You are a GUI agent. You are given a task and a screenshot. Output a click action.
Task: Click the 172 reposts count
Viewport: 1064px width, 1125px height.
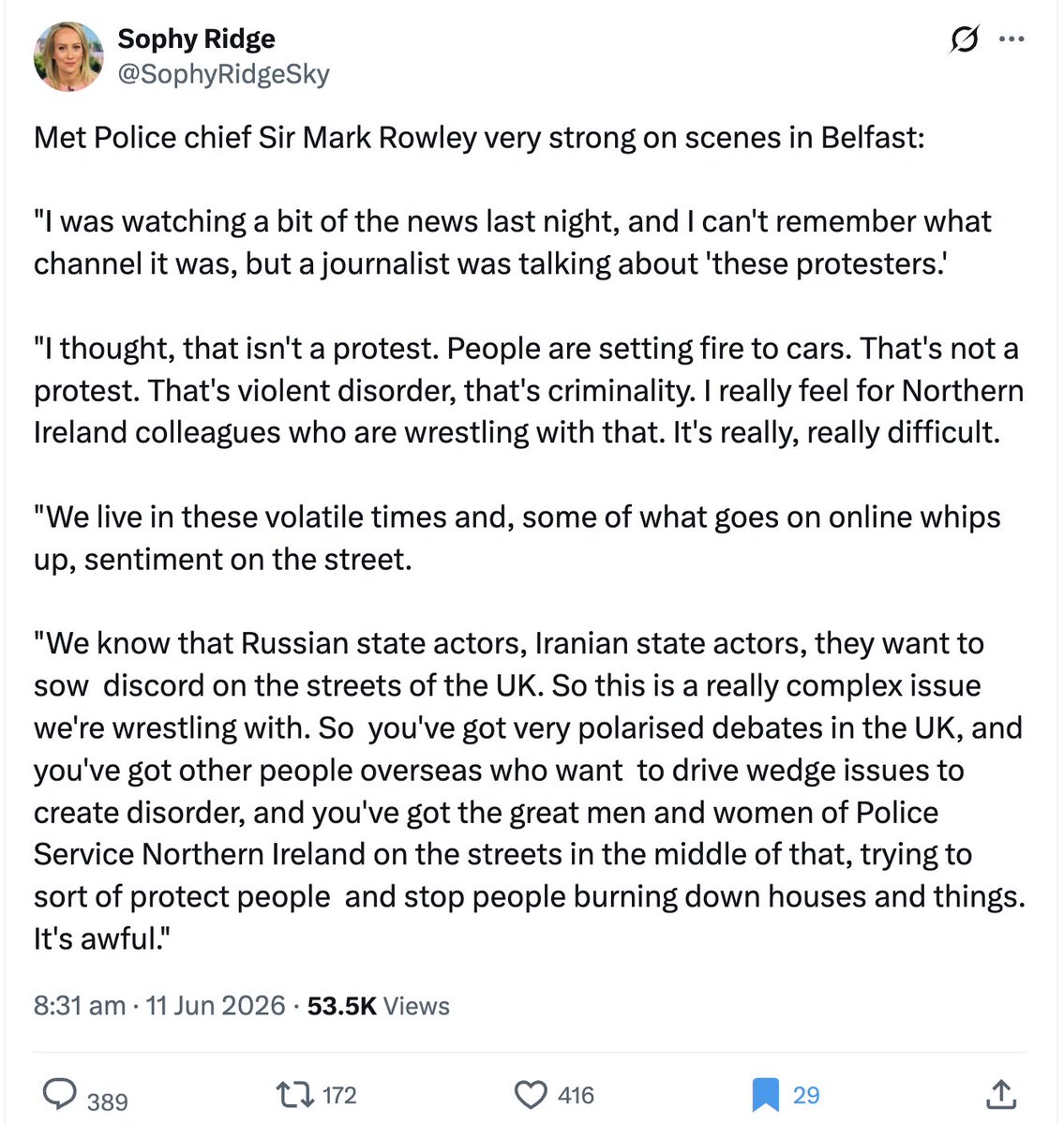tap(339, 1095)
